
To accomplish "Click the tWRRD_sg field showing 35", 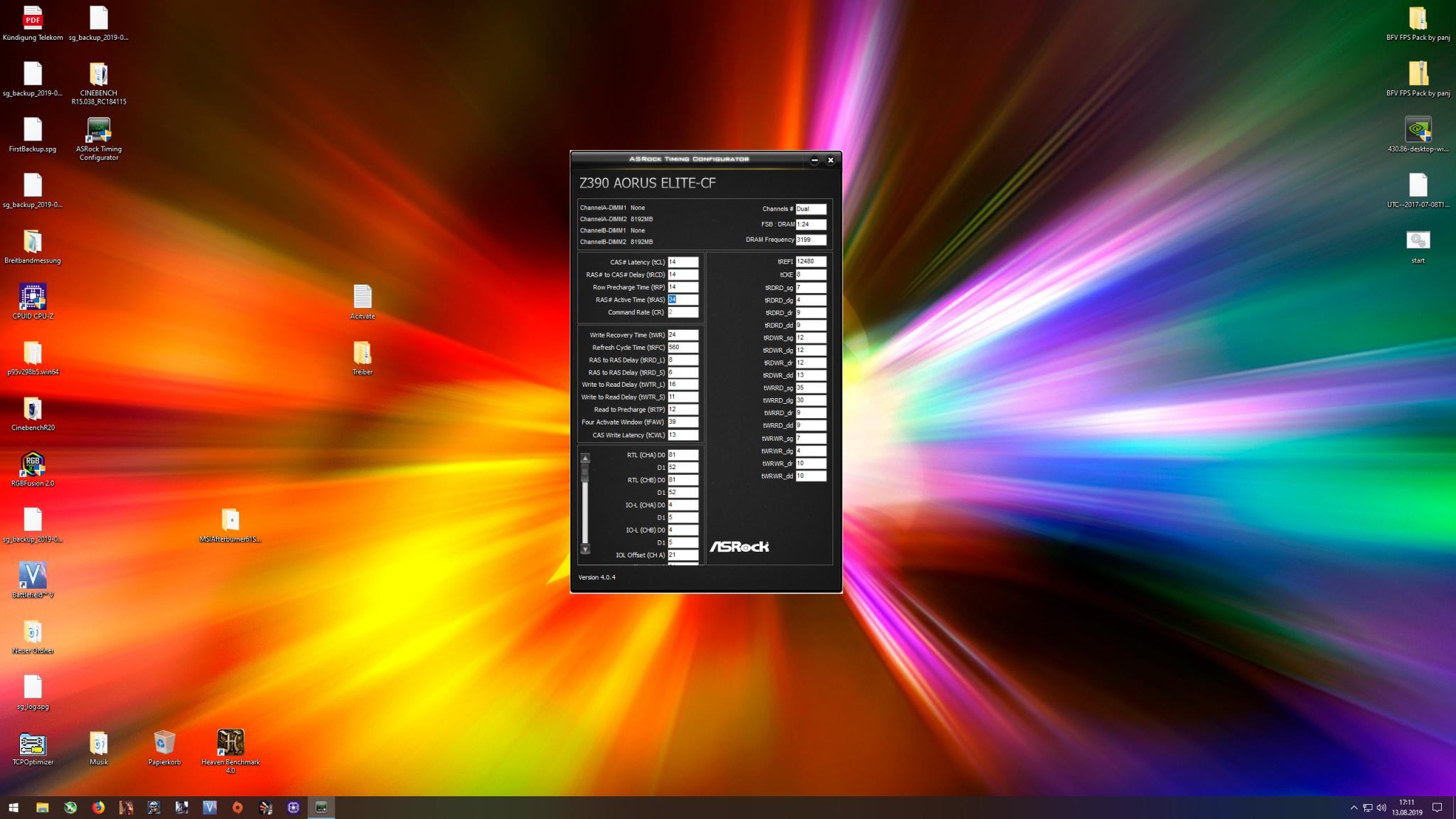I will (x=810, y=387).
